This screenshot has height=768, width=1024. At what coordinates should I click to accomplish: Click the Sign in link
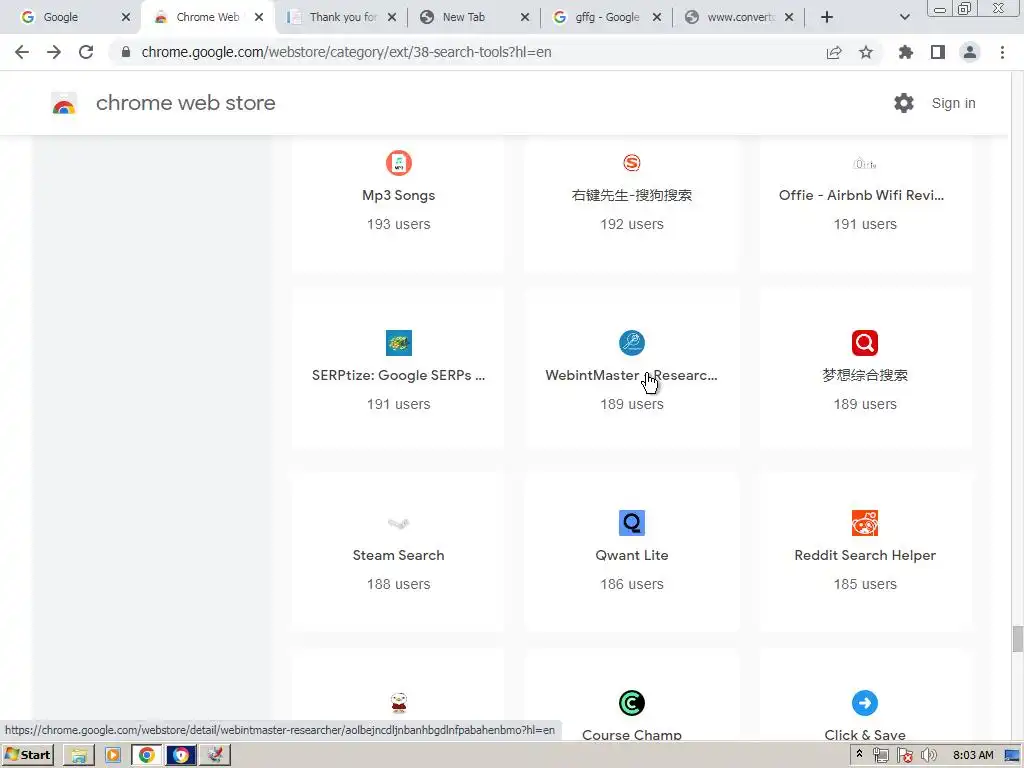pos(953,103)
